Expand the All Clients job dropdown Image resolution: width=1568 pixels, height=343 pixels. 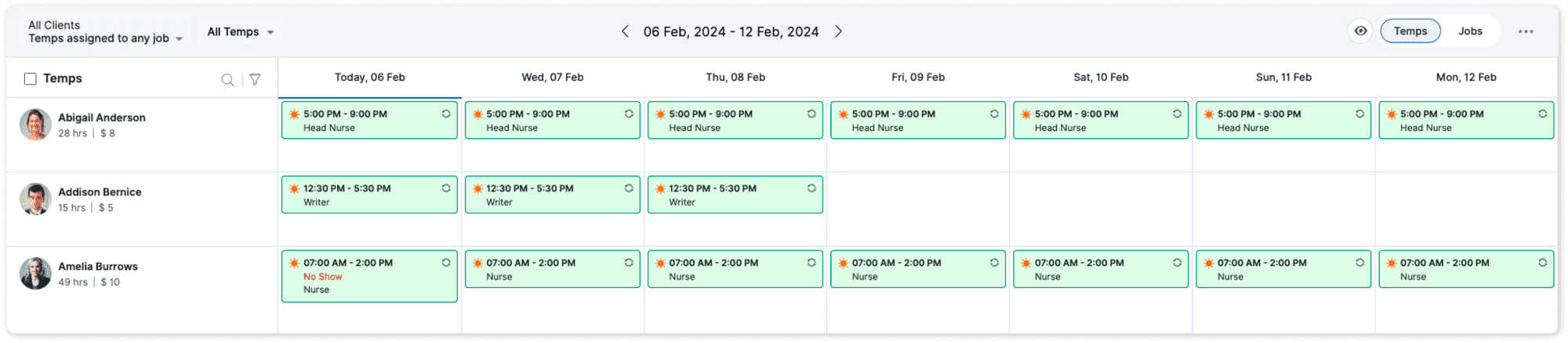105,32
